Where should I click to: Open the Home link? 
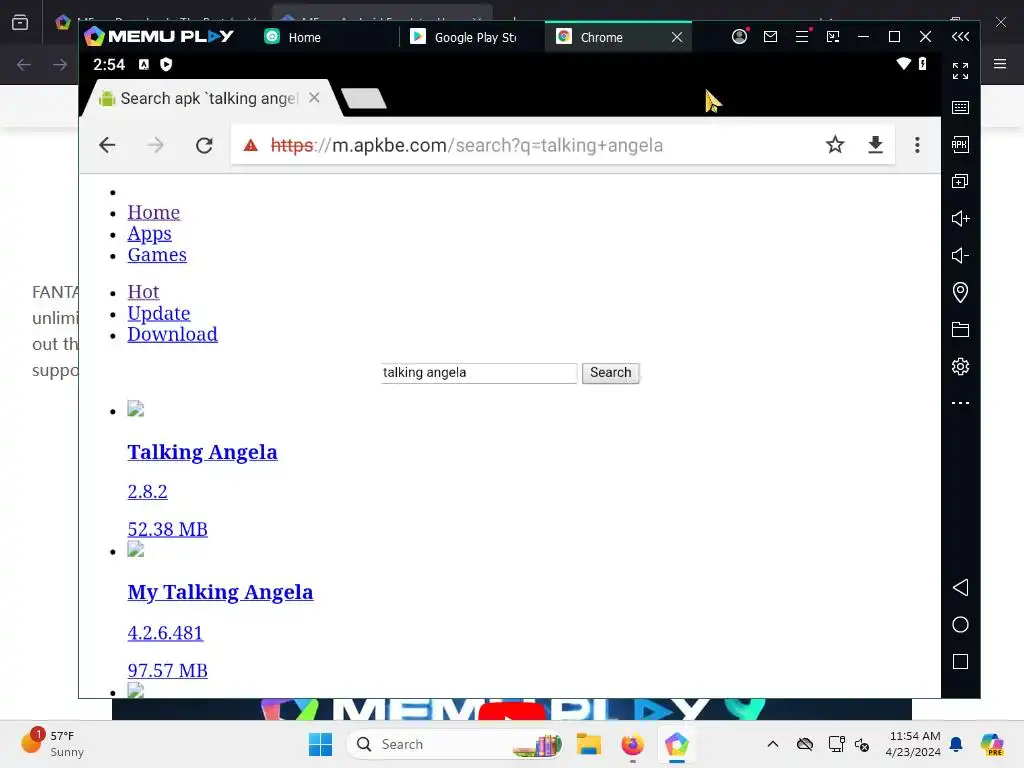pyautogui.click(x=153, y=212)
